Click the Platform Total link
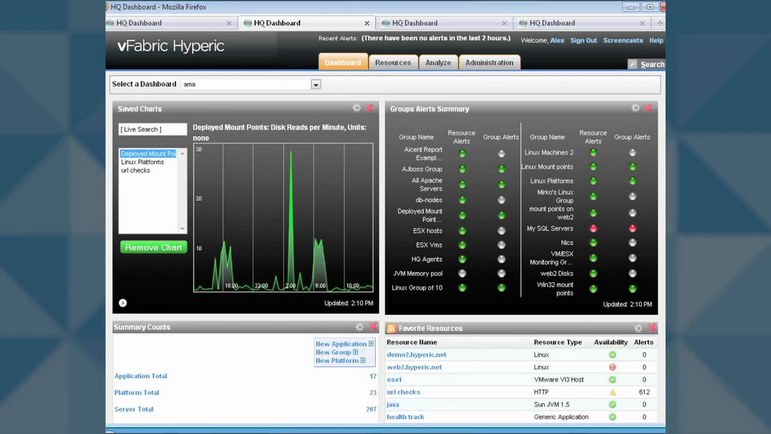The height and width of the screenshot is (434, 771). 137,393
